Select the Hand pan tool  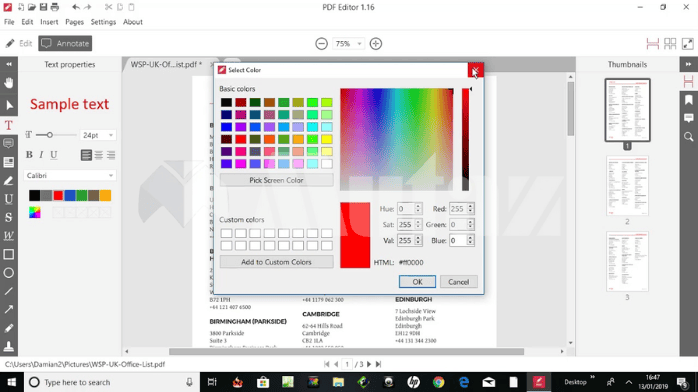pyautogui.click(x=8, y=83)
